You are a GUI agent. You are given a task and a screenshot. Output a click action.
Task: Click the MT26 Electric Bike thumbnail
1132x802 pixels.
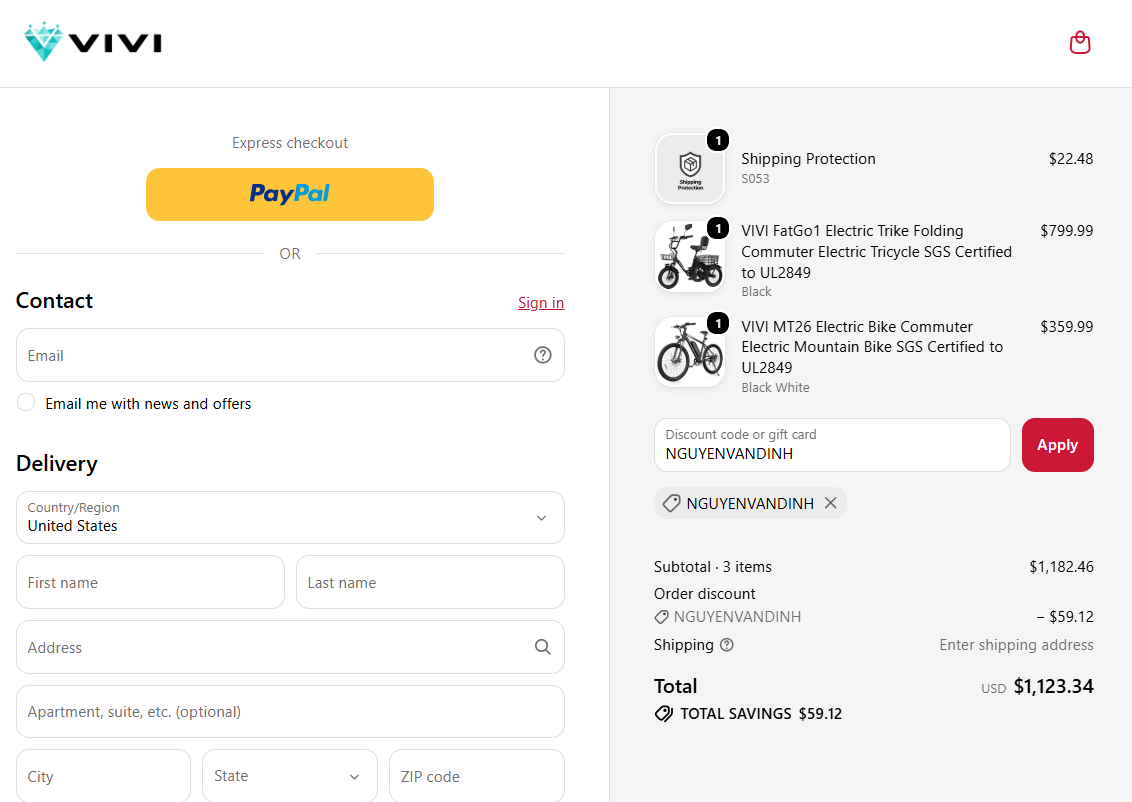(x=689, y=352)
